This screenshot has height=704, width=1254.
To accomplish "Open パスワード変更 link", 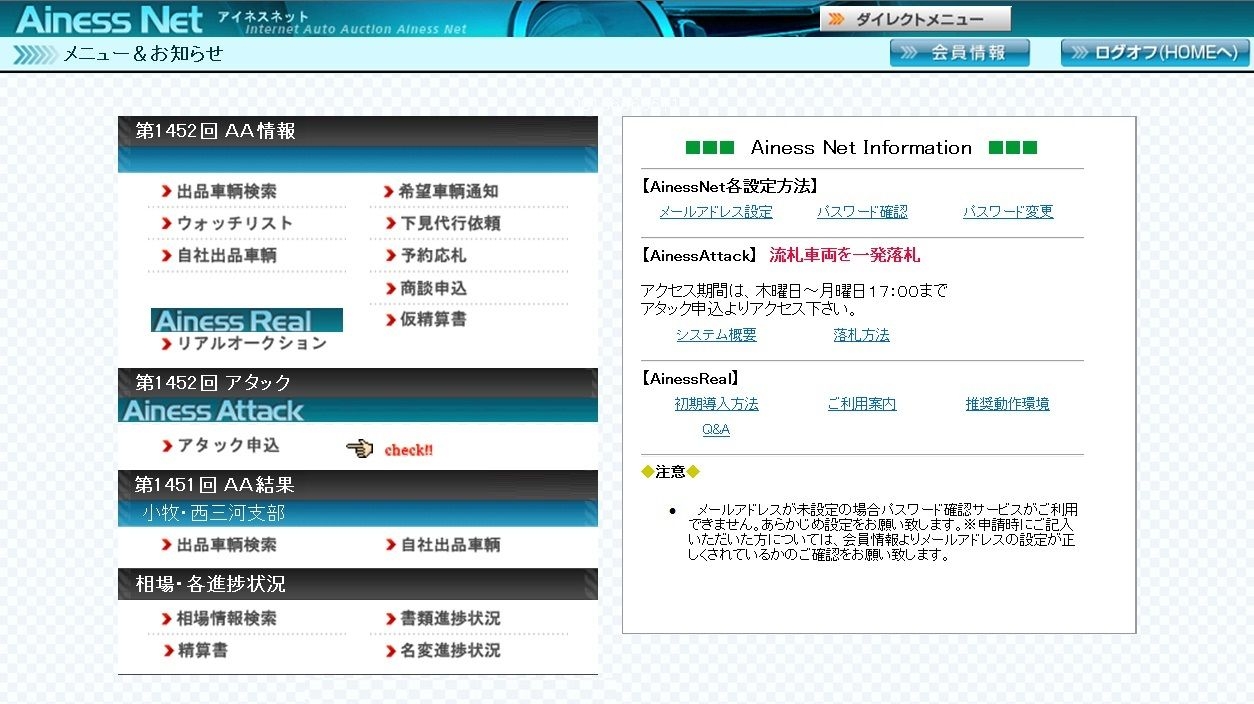I will pyautogui.click(x=1008, y=212).
